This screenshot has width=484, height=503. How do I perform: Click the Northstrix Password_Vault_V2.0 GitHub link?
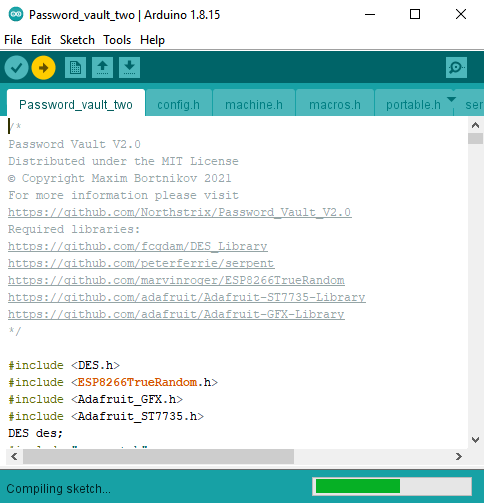tap(179, 212)
